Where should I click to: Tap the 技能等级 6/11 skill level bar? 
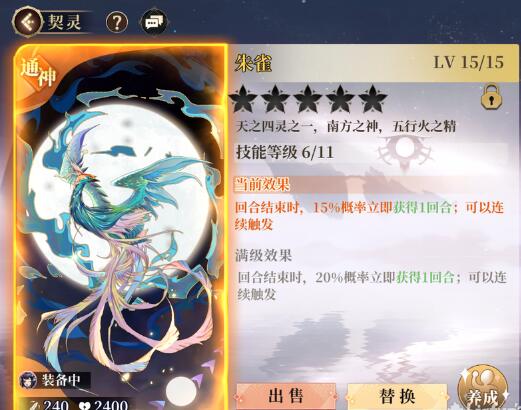click(x=285, y=152)
